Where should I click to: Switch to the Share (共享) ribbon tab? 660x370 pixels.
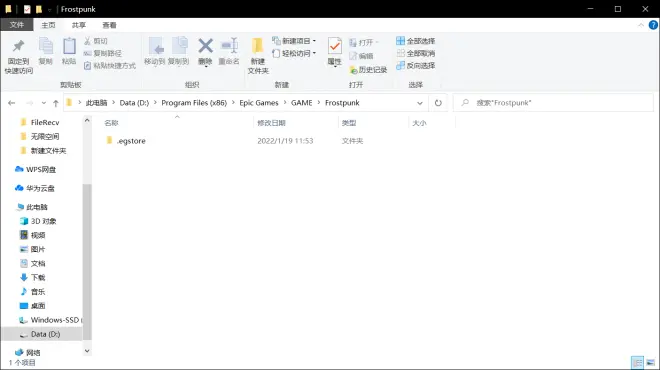coord(79,25)
